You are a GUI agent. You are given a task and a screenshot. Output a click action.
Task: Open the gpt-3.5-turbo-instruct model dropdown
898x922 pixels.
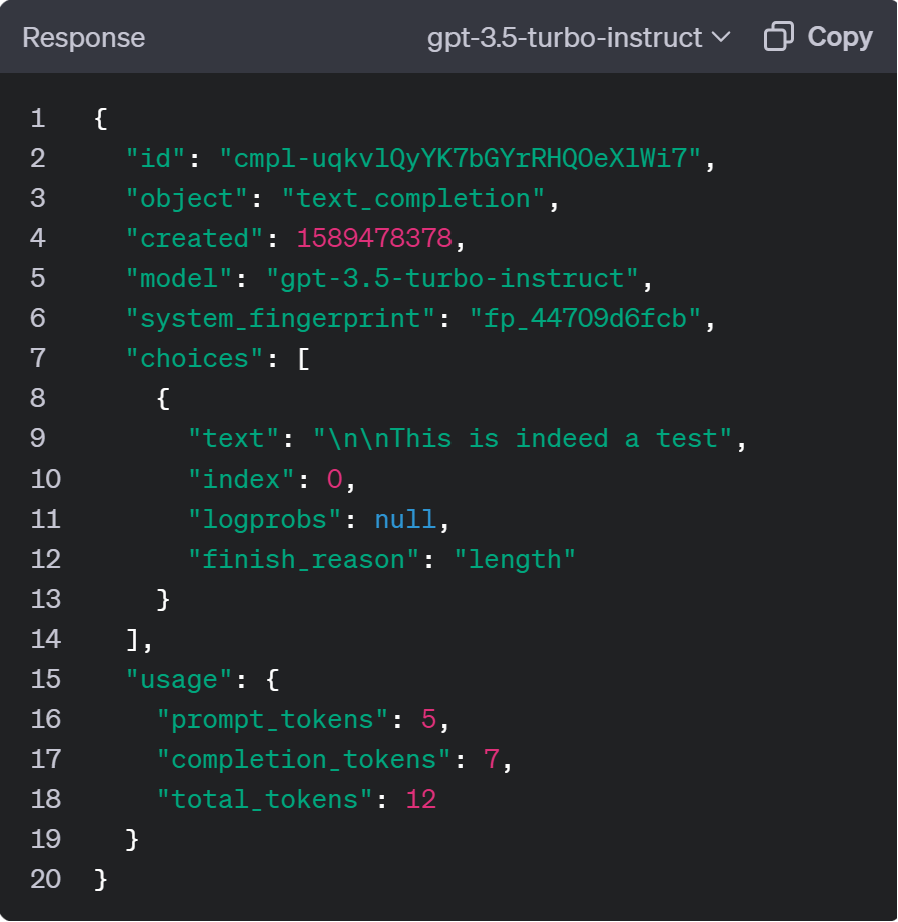578,38
